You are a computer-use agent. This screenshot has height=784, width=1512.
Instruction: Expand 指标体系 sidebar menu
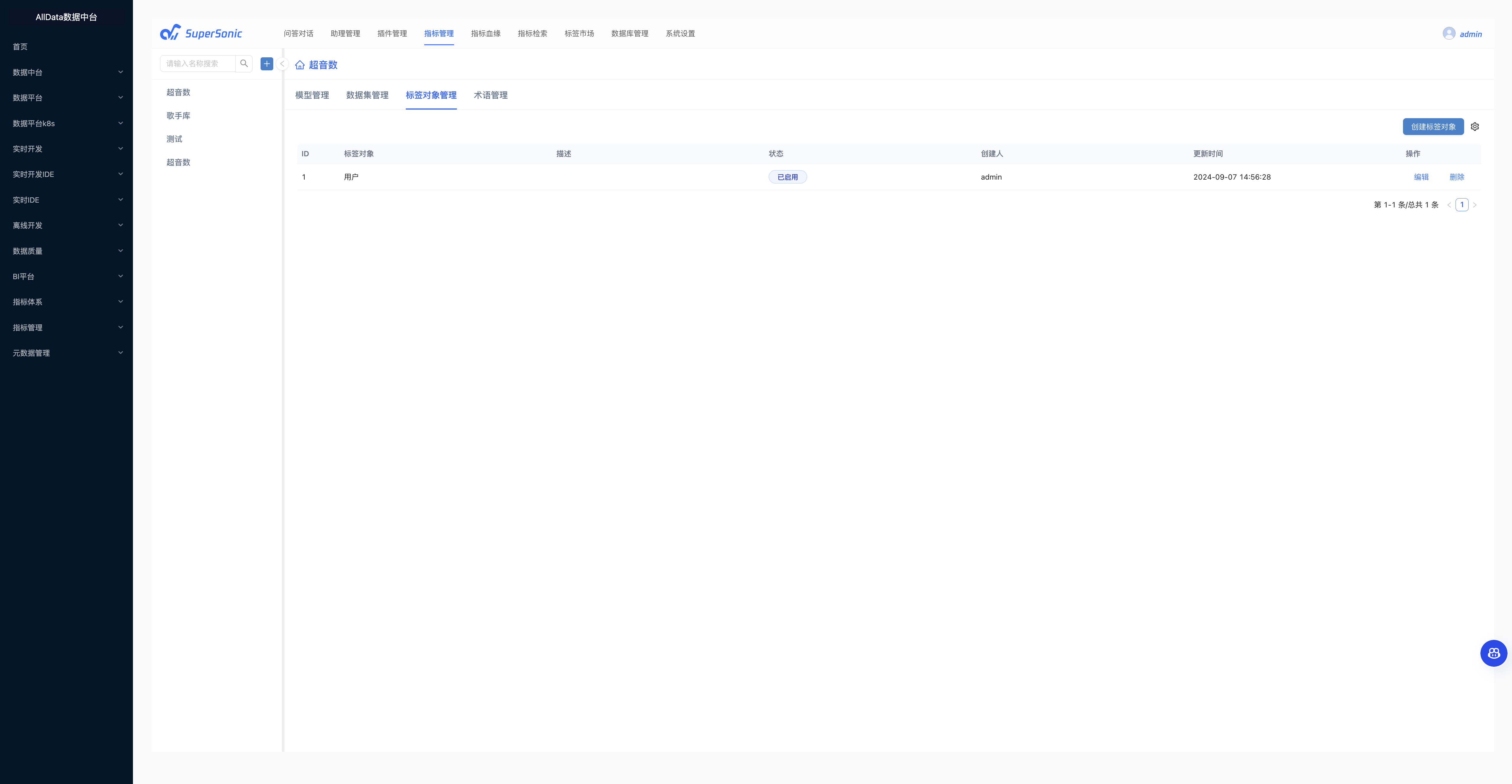[x=66, y=302]
